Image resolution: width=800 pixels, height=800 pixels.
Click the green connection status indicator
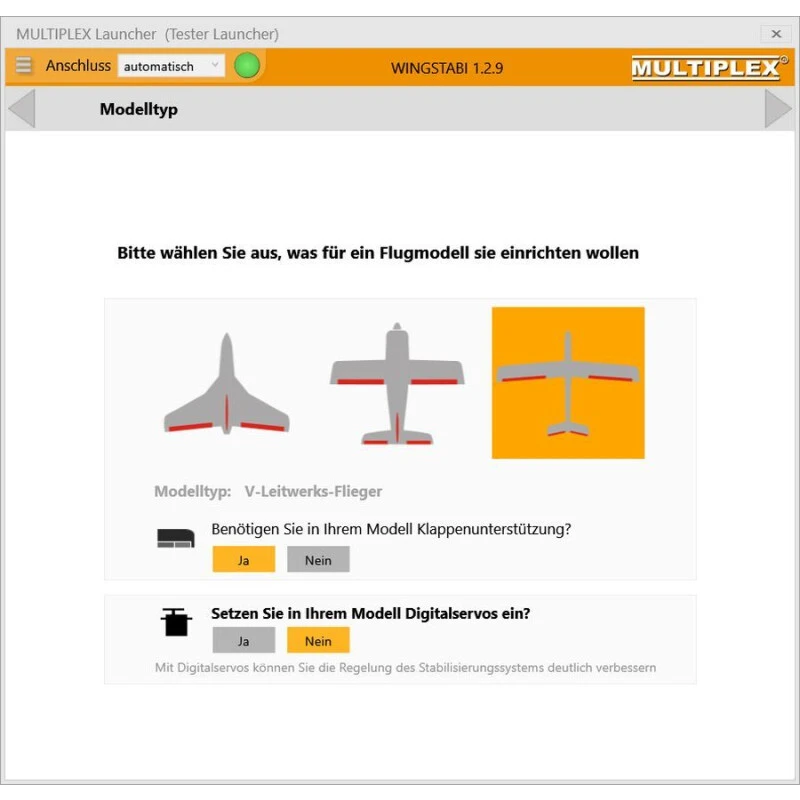(x=247, y=66)
